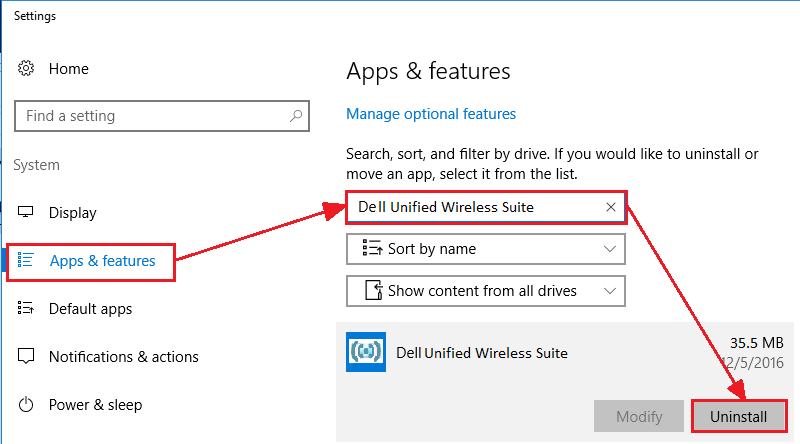
Task: Open Show content from all drives dropdown
Action: (x=486, y=291)
